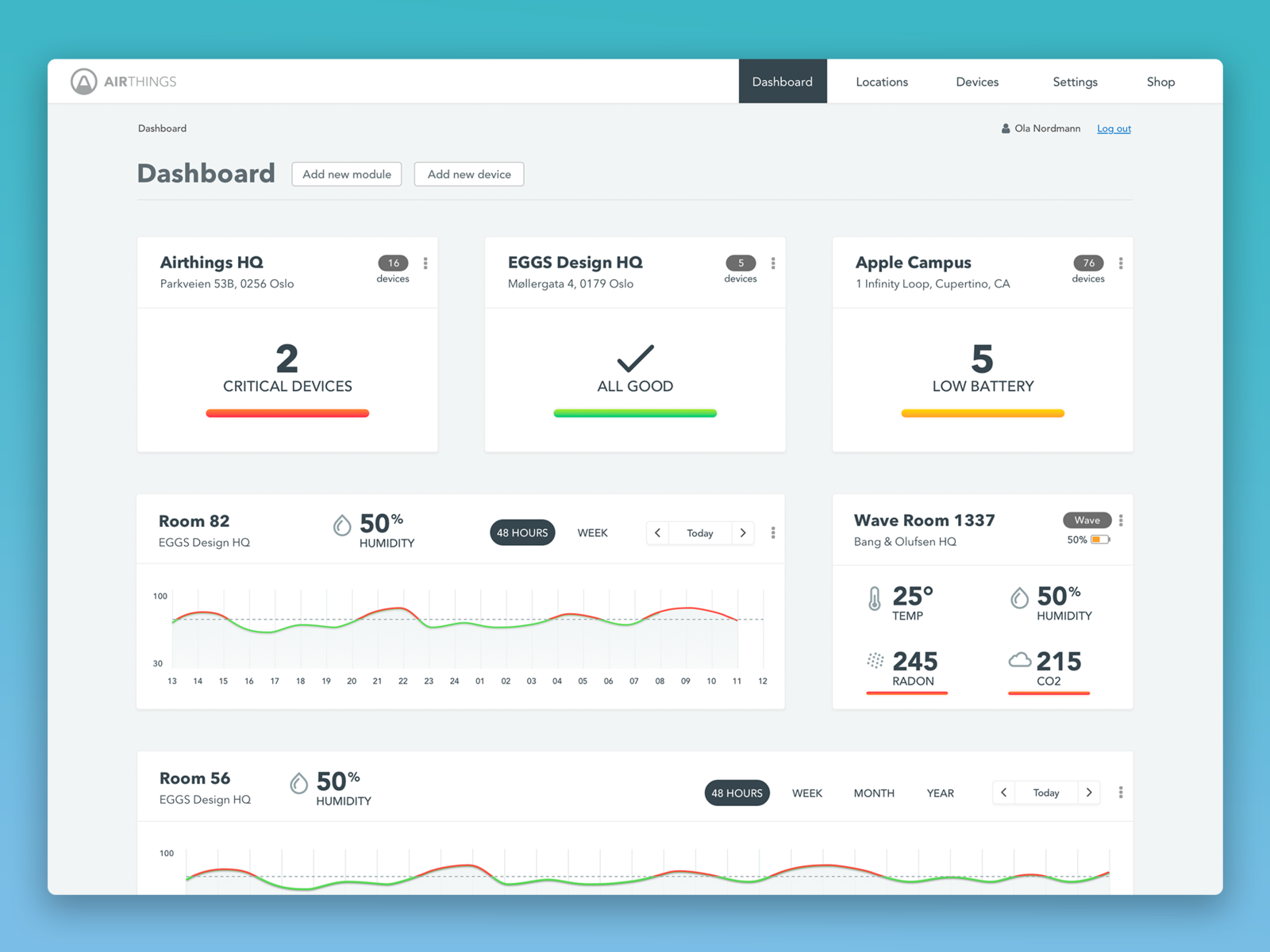Click the Today date selector on Room 82
Viewport: 1270px width, 952px height.
(x=699, y=532)
